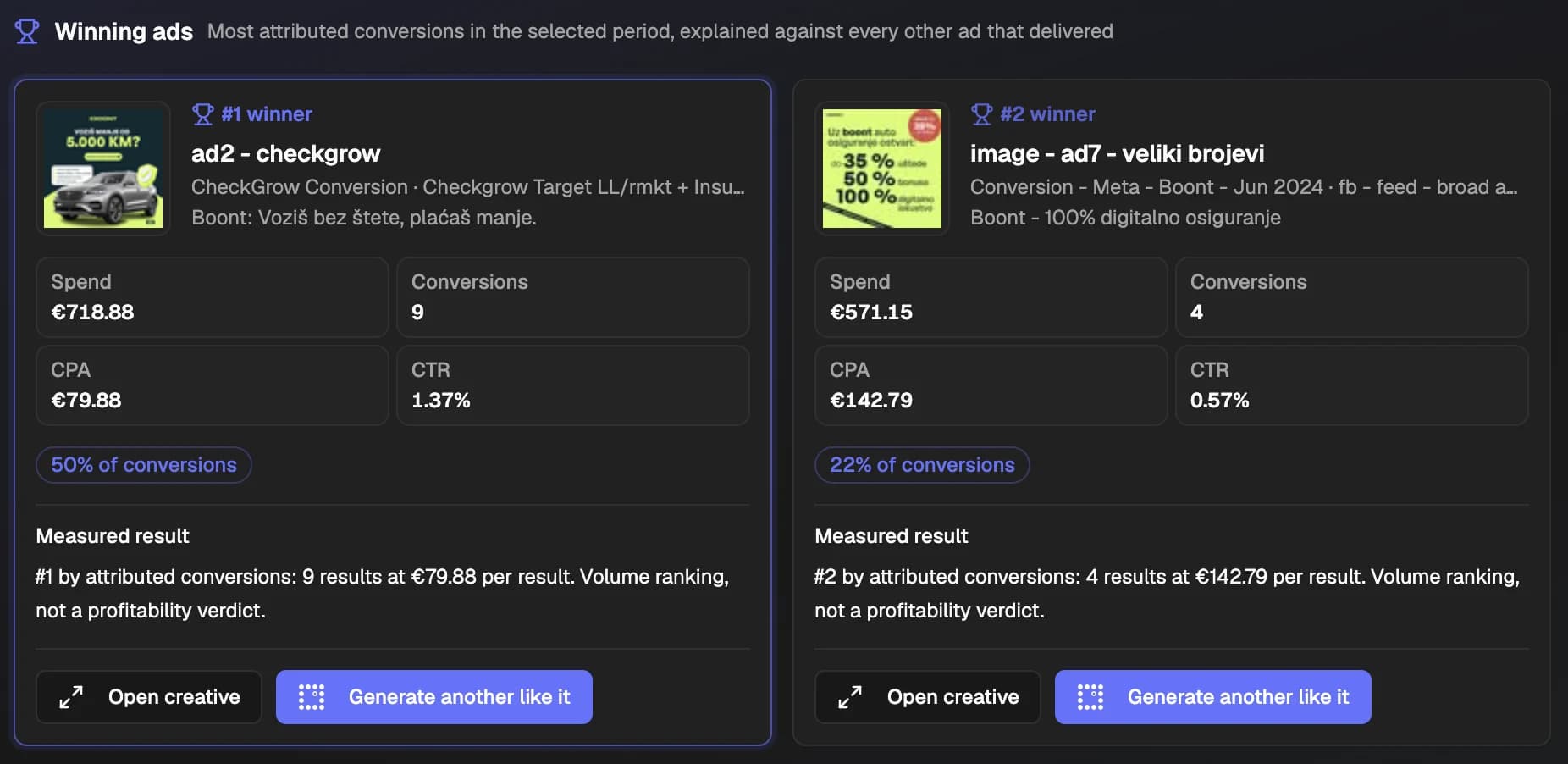Image resolution: width=1568 pixels, height=764 pixels.
Task: Click 'Measured result' heading in ad7 card
Action: click(892, 536)
